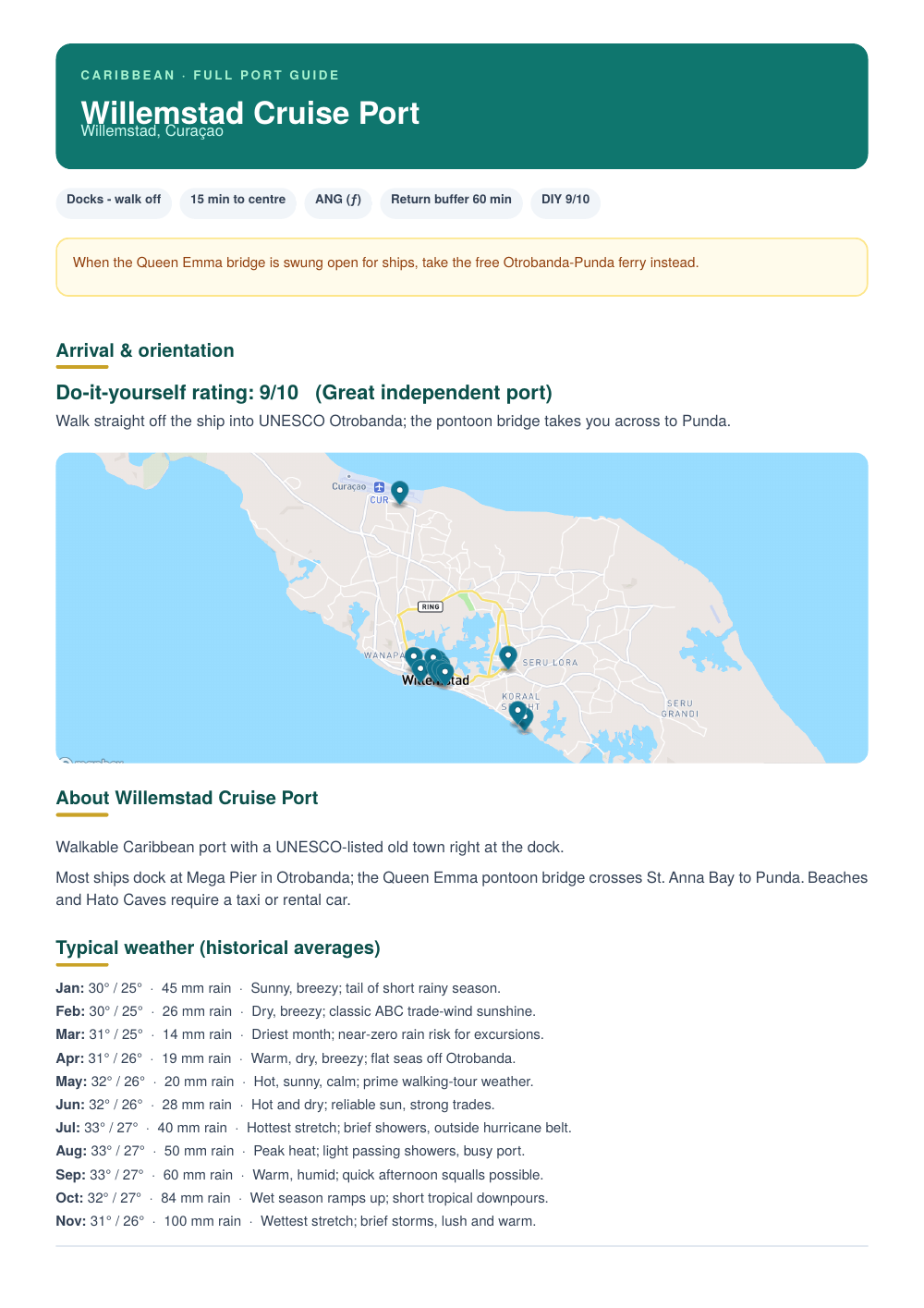Click the May weather row
This screenshot has width=924, height=1308.
pos(295,1082)
